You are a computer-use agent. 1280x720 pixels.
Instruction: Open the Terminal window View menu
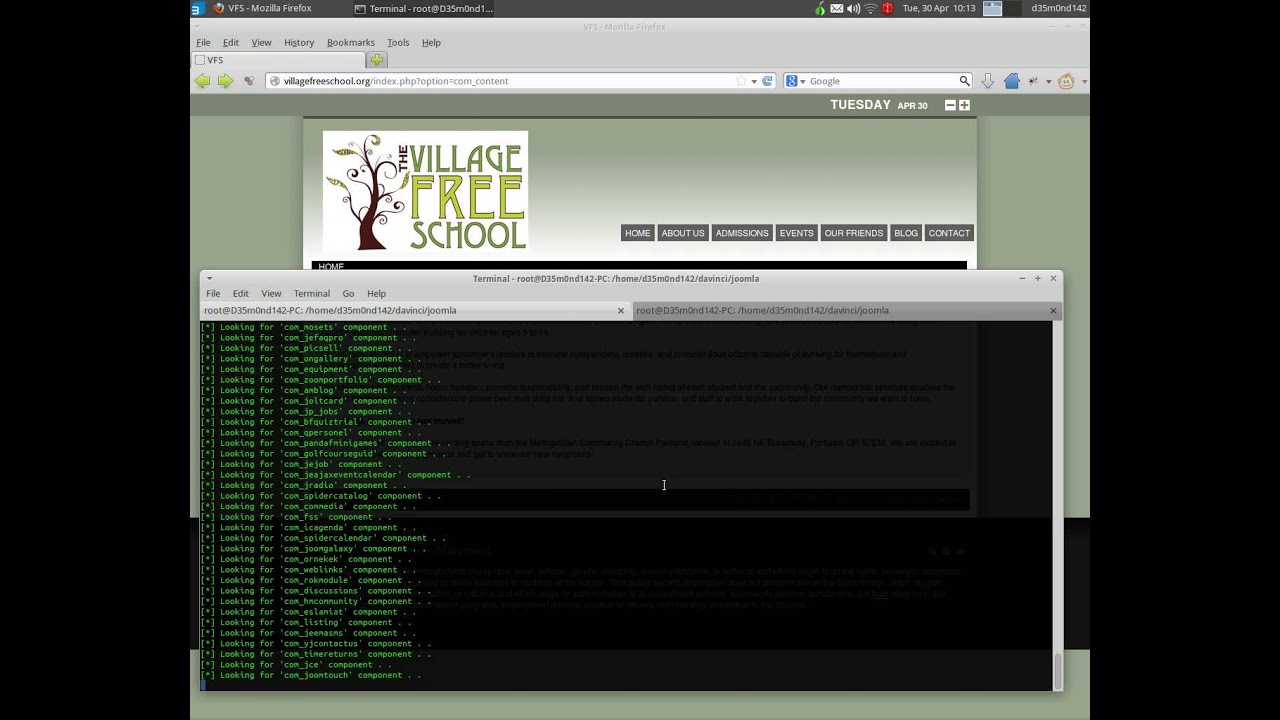pos(271,293)
